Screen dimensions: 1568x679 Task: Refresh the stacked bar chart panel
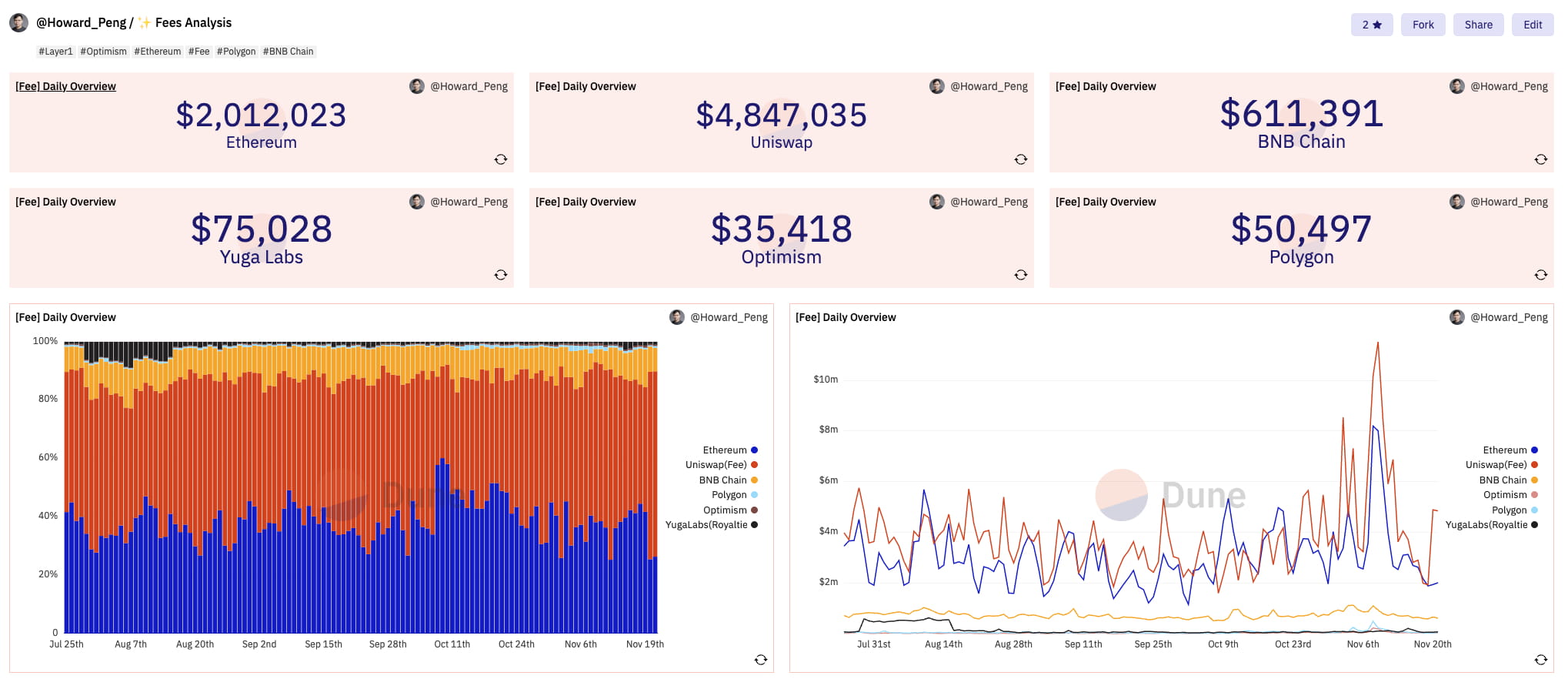[761, 660]
